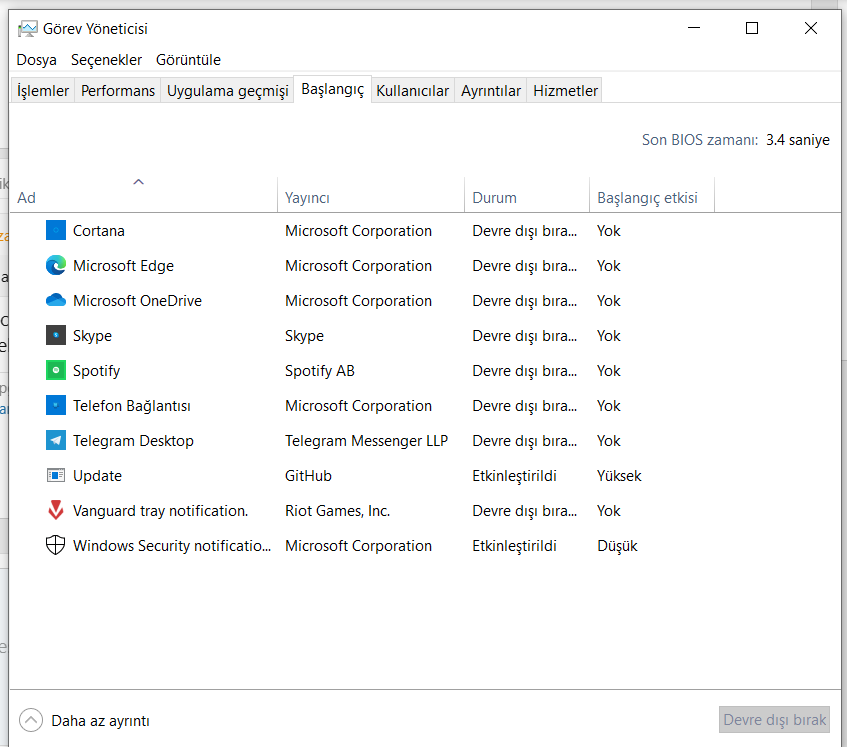This screenshot has height=747, width=847.
Task: Click the Skype app icon
Action: (56, 335)
